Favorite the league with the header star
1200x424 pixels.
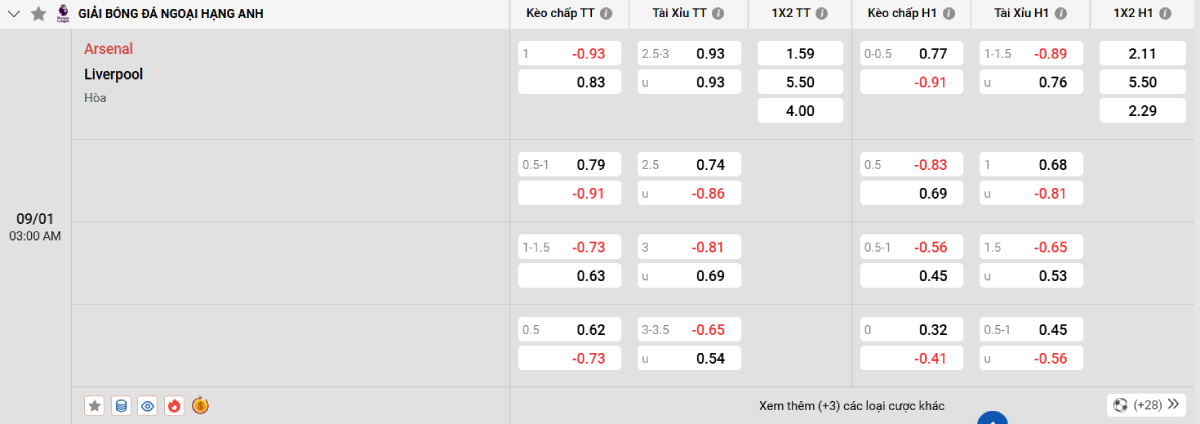[x=38, y=14]
